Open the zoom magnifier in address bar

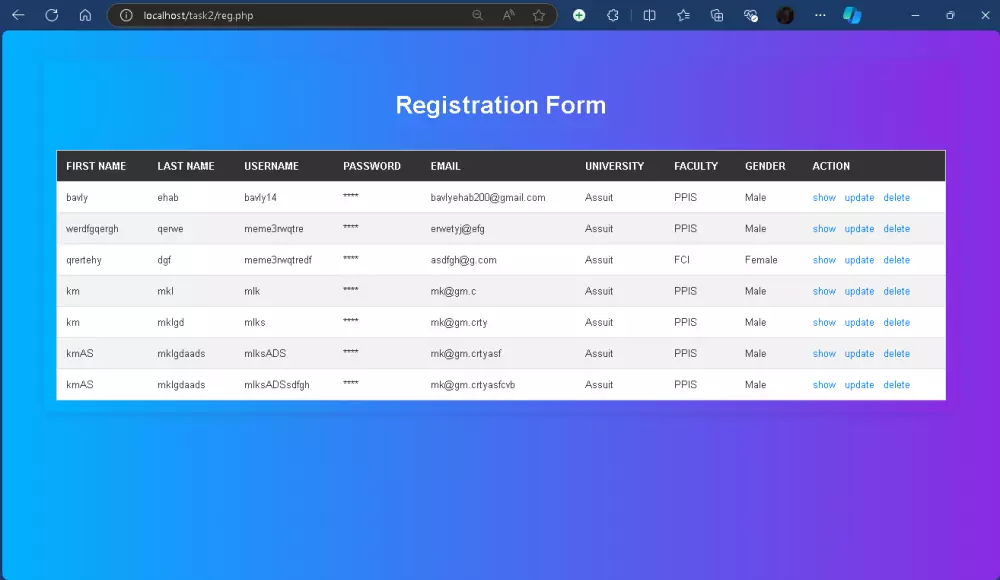pos(478,15)
